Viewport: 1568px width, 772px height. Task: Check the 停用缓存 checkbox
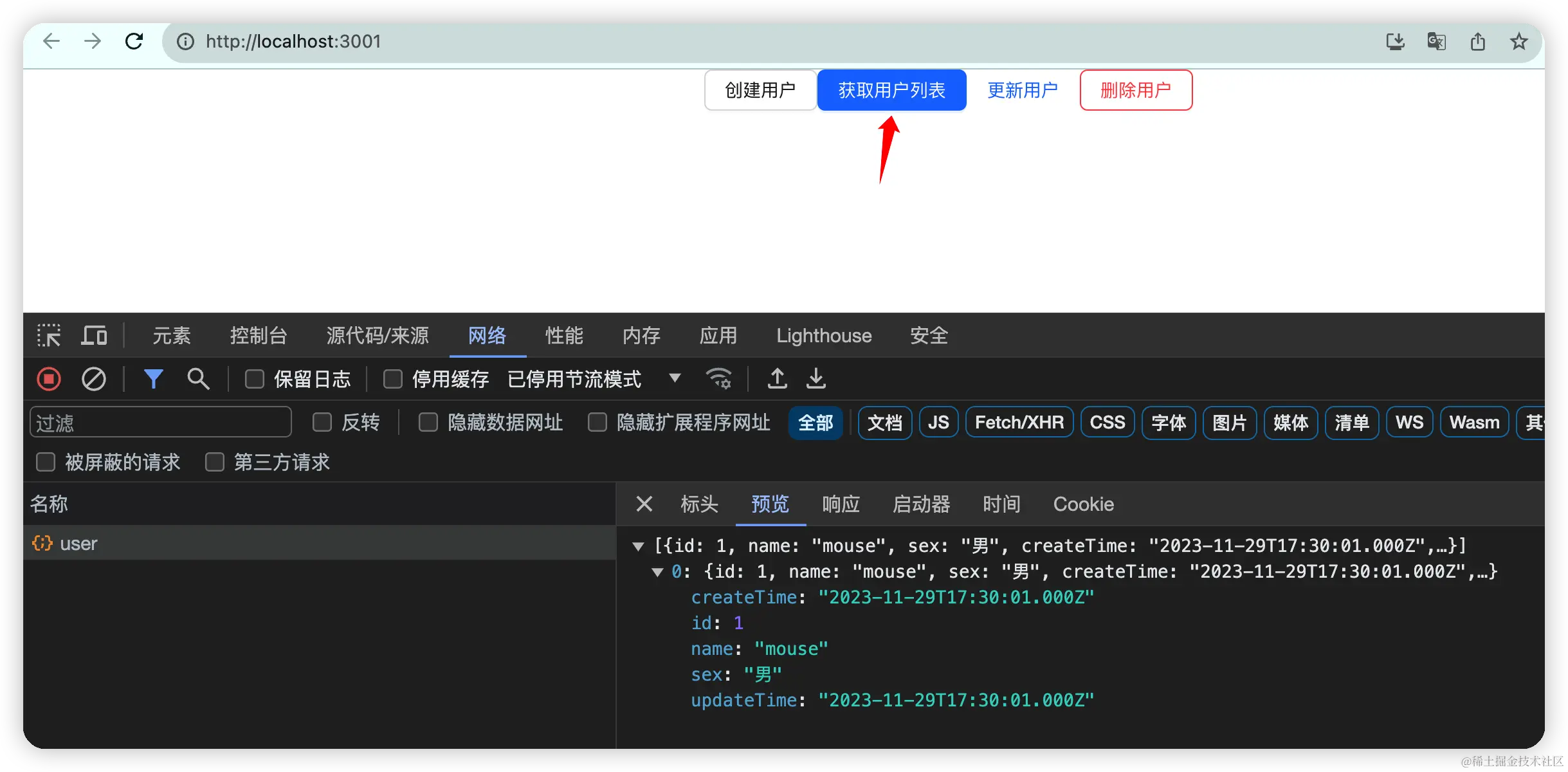coord(393,379)
